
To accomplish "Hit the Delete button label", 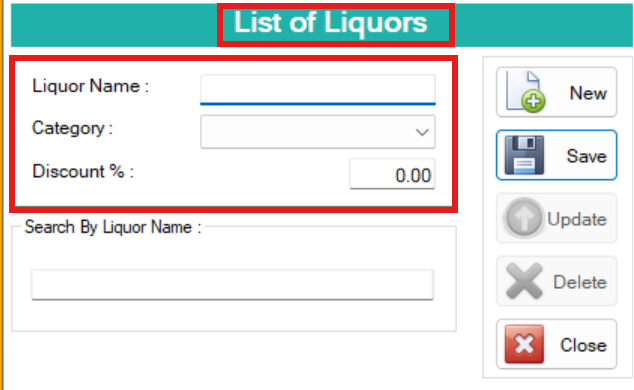I will [580, 282].
